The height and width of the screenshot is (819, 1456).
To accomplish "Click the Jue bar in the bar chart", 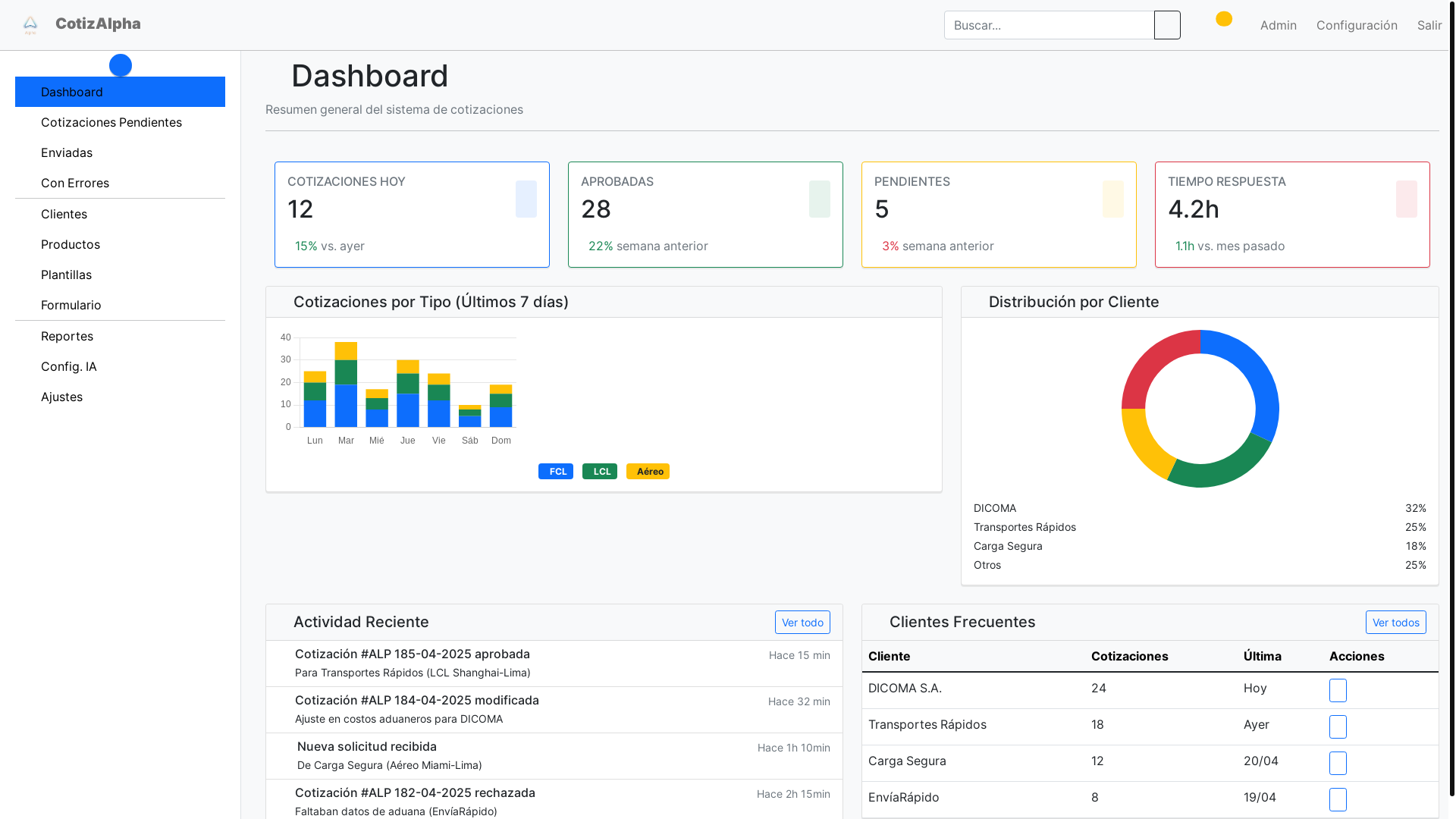I will [408, 394].
